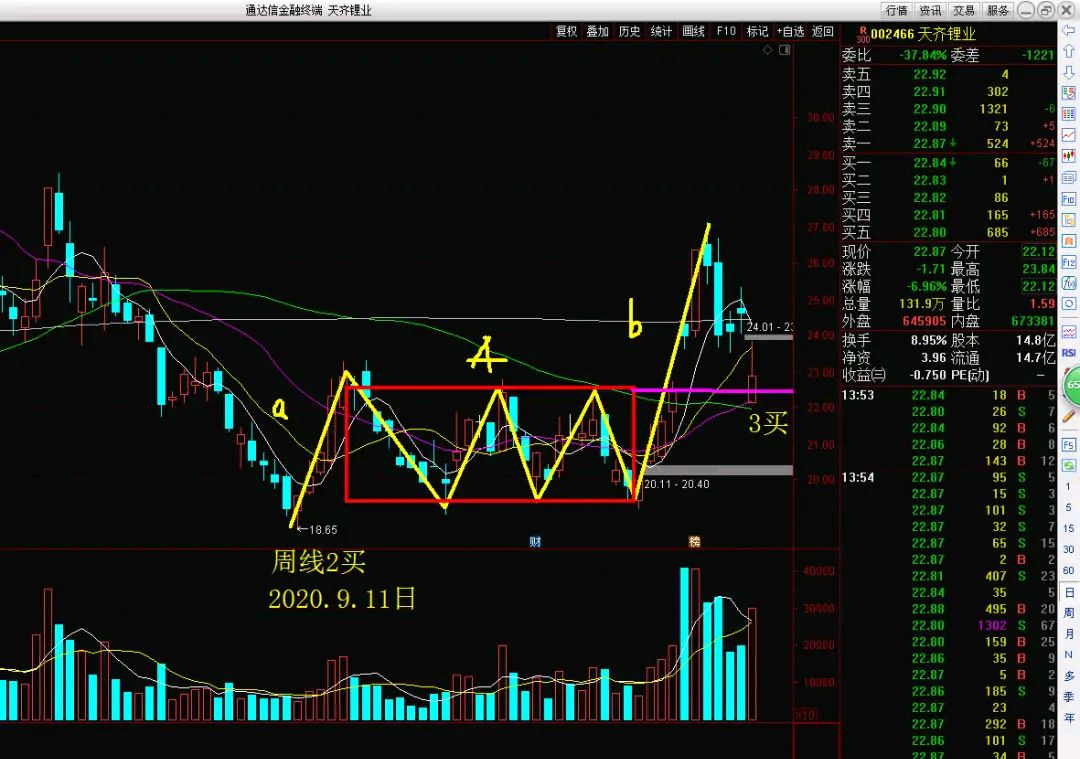Viewport: 1080px width, 759px height.
Task: Click the 002466 天齐锂业 stock title
Action: (x=923, y=34)
